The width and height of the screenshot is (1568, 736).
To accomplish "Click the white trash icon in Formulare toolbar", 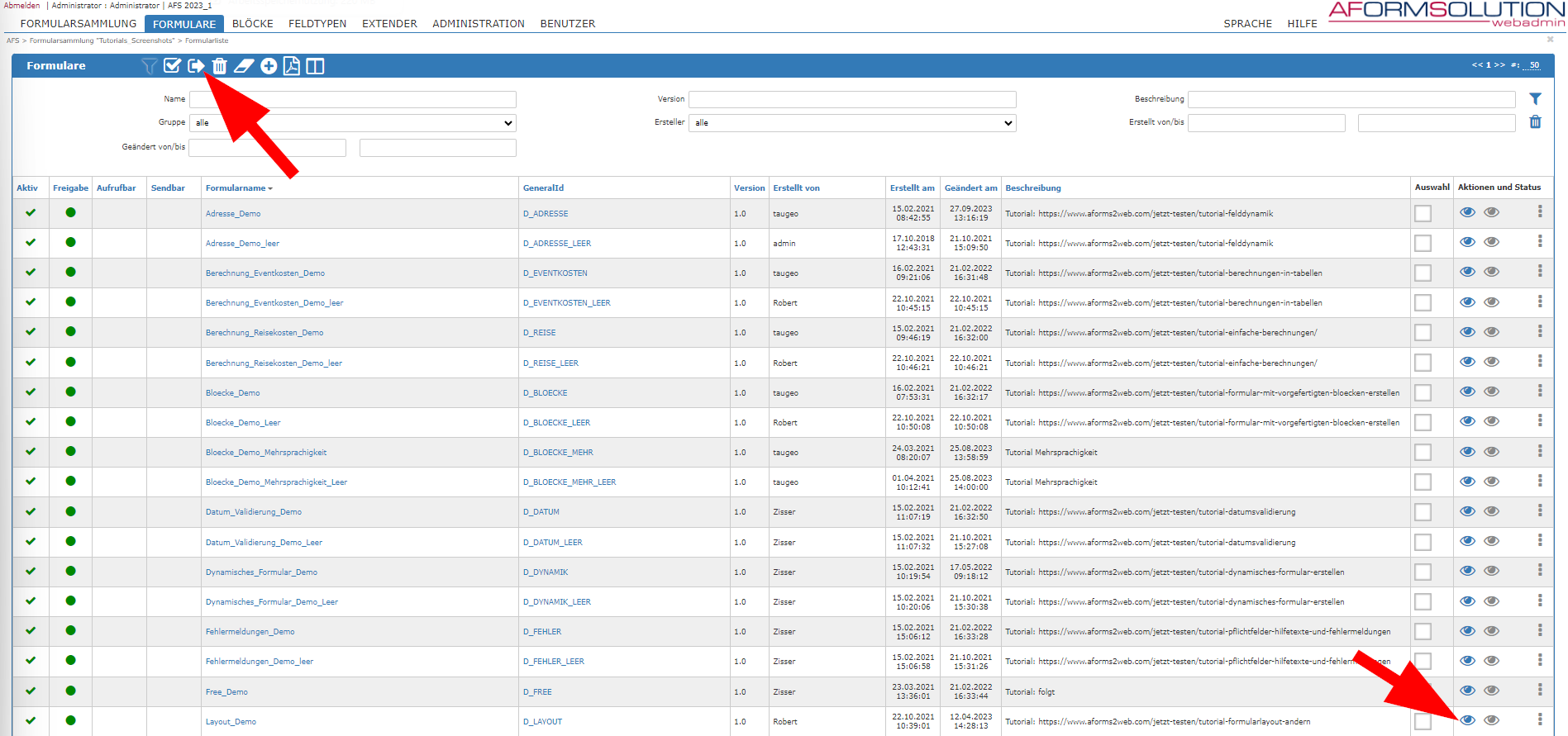I will [x=219, y=66].
